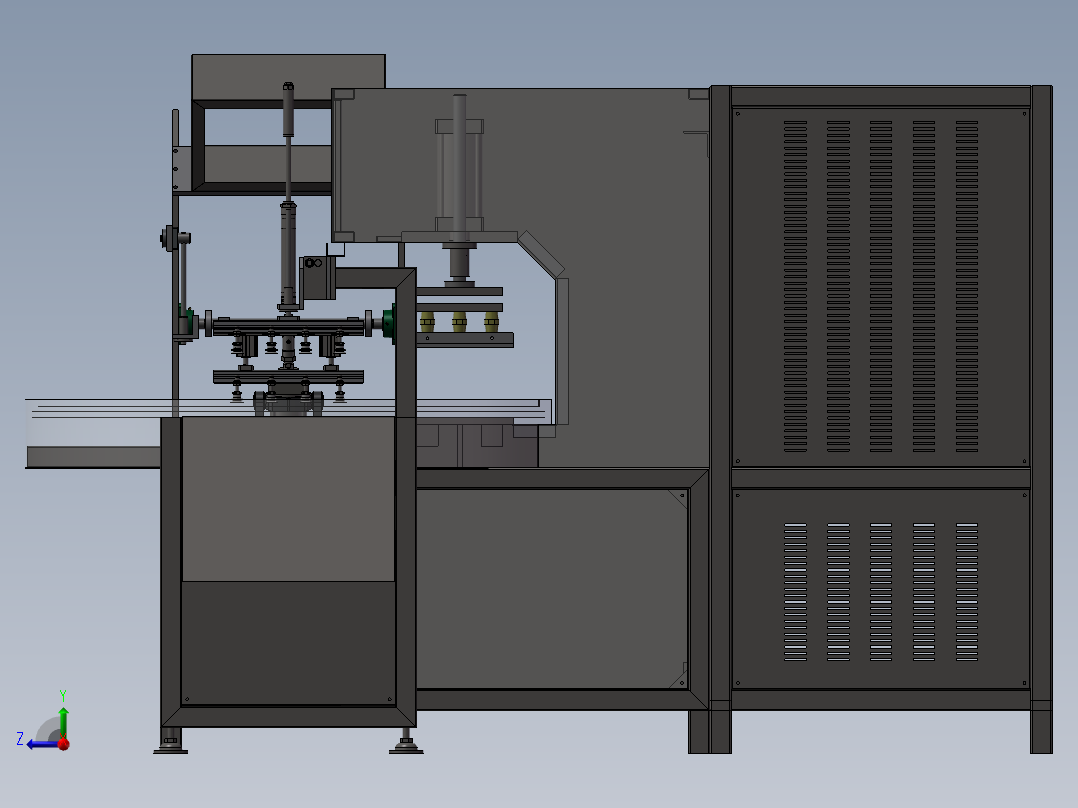
Task: Select the green bearing on the shaft's right end
Action: point(388,323)
